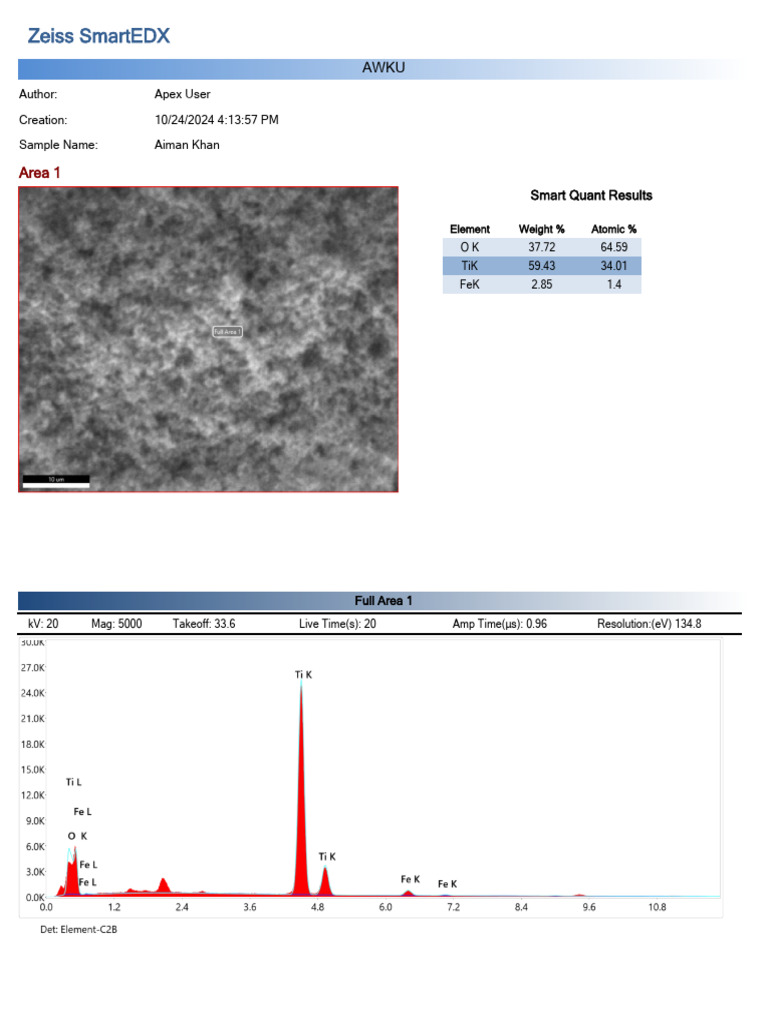Click the Smart Quant Results heading
This screenshot has height=1024, width=768.
point(591,195)
